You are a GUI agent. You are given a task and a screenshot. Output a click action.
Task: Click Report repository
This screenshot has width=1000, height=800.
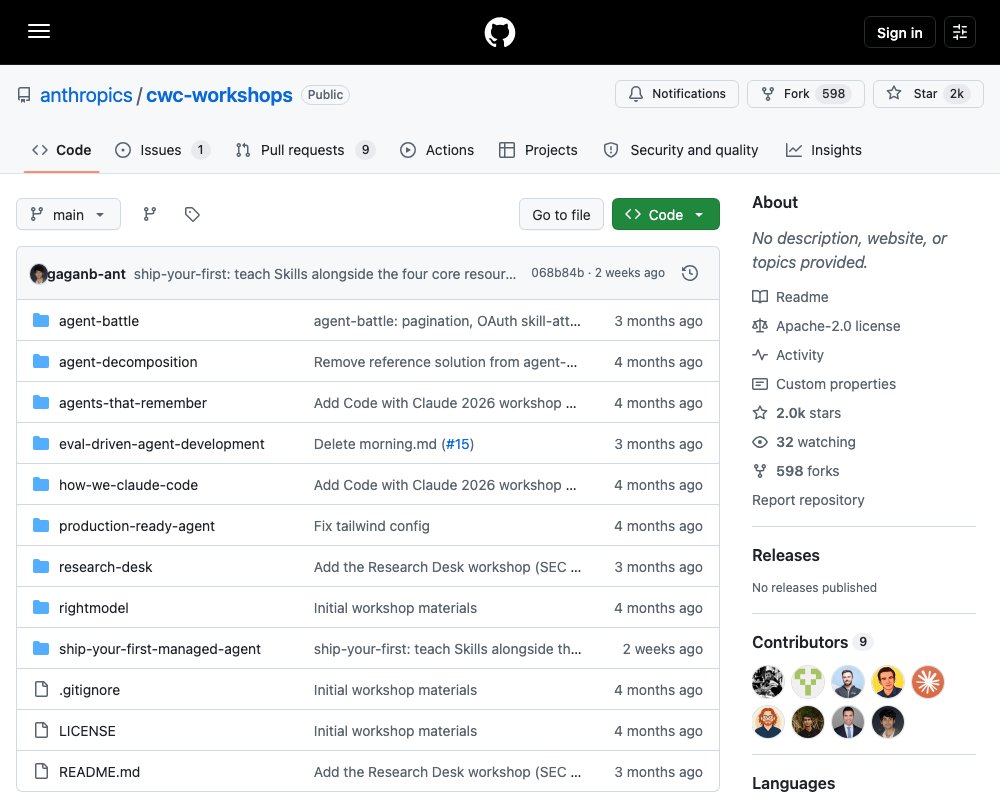click(808, 500)
